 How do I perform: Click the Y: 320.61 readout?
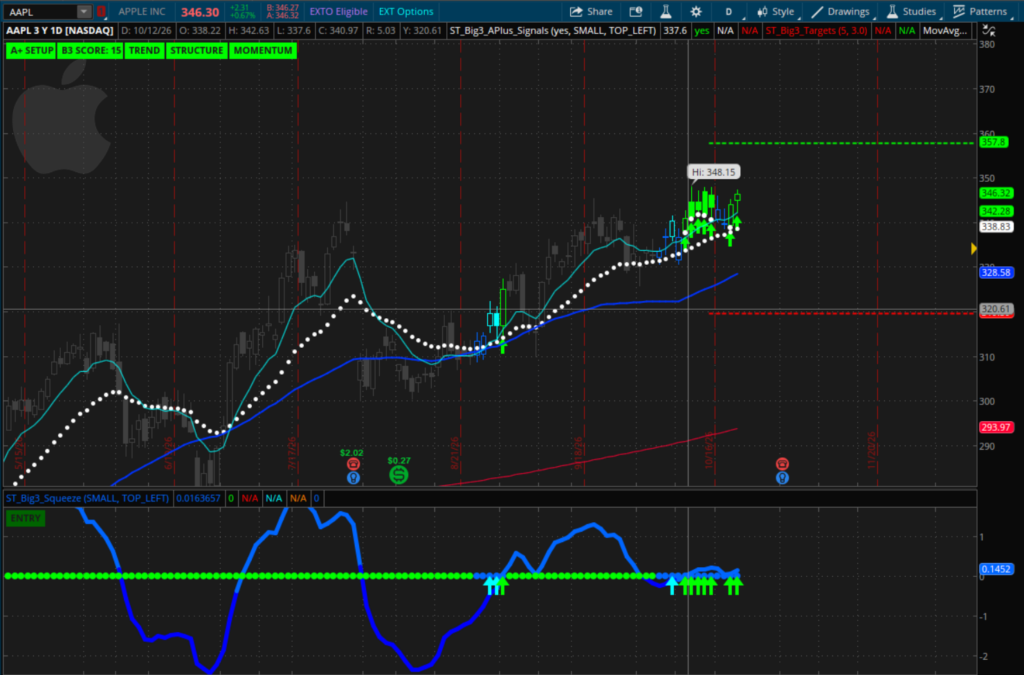(x=423, y=31)
